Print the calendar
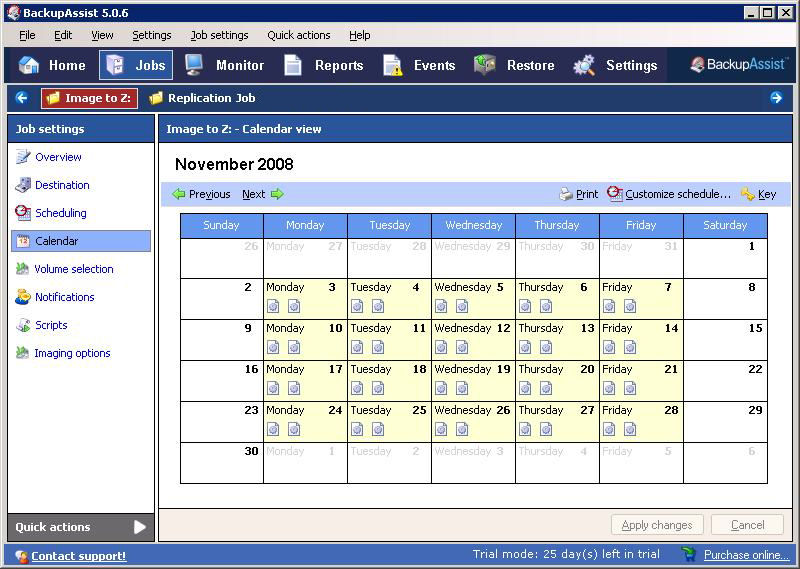Screen dimensions: 800x569 point(579,194)
